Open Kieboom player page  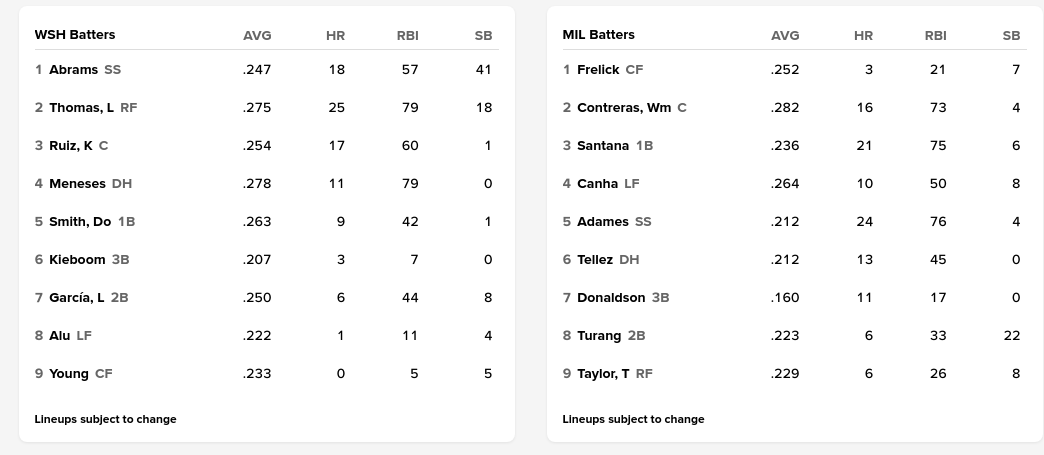pos(77,260)
